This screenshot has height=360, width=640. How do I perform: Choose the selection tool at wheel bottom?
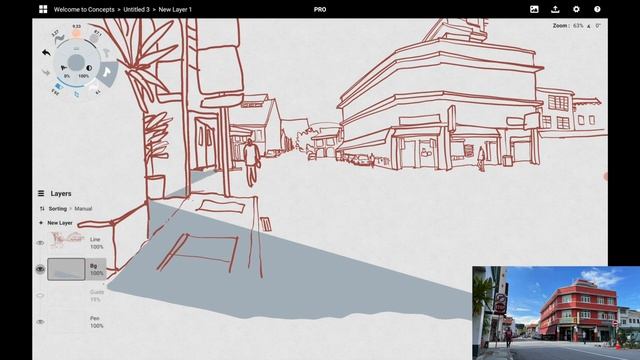[x=77, y=94]
